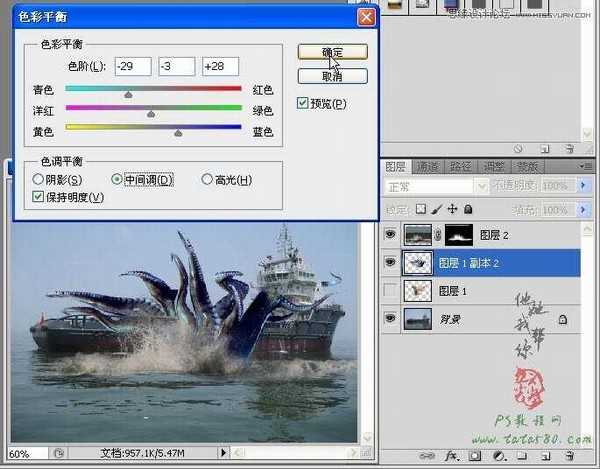
Task: Click the 确定 (OK) button
Action: tap(332, 52)
